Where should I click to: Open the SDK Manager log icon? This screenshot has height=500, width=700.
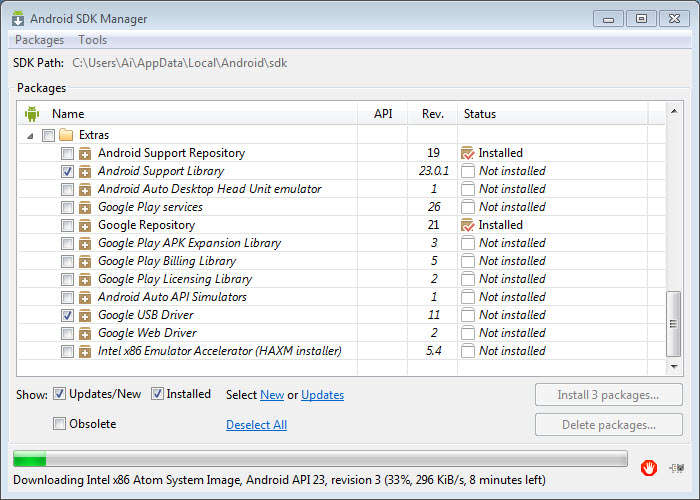click(x=679, y=466)
